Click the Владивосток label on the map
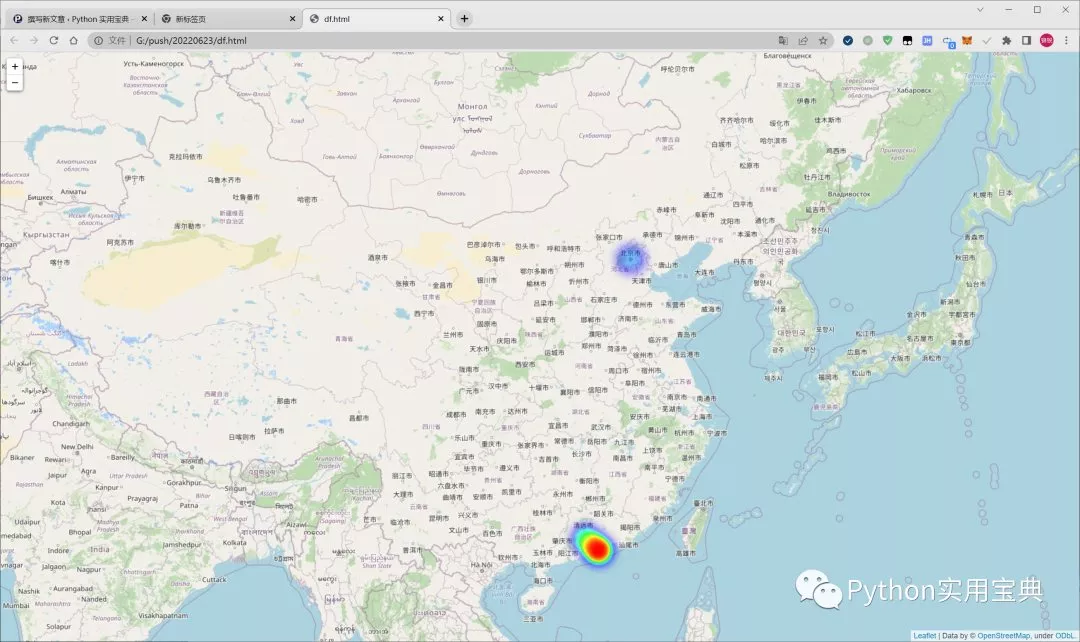Screen dimensions: 1080x642 (x=849, y=194)
